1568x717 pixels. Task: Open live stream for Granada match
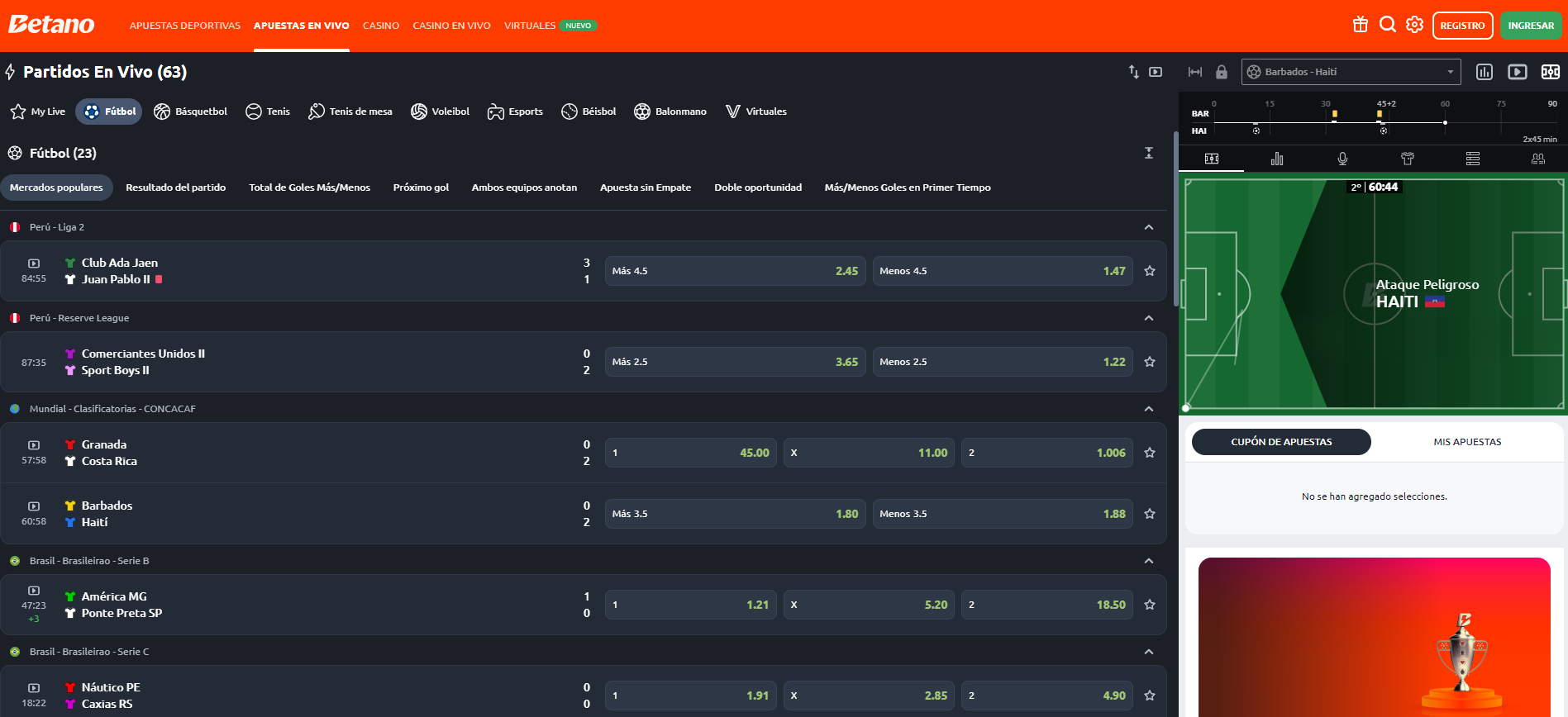tap(34, 445)
